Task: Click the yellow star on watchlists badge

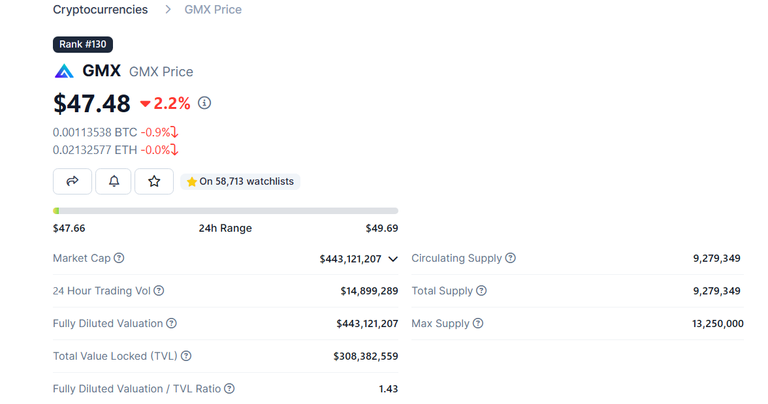Action: [x=192, y=182]
